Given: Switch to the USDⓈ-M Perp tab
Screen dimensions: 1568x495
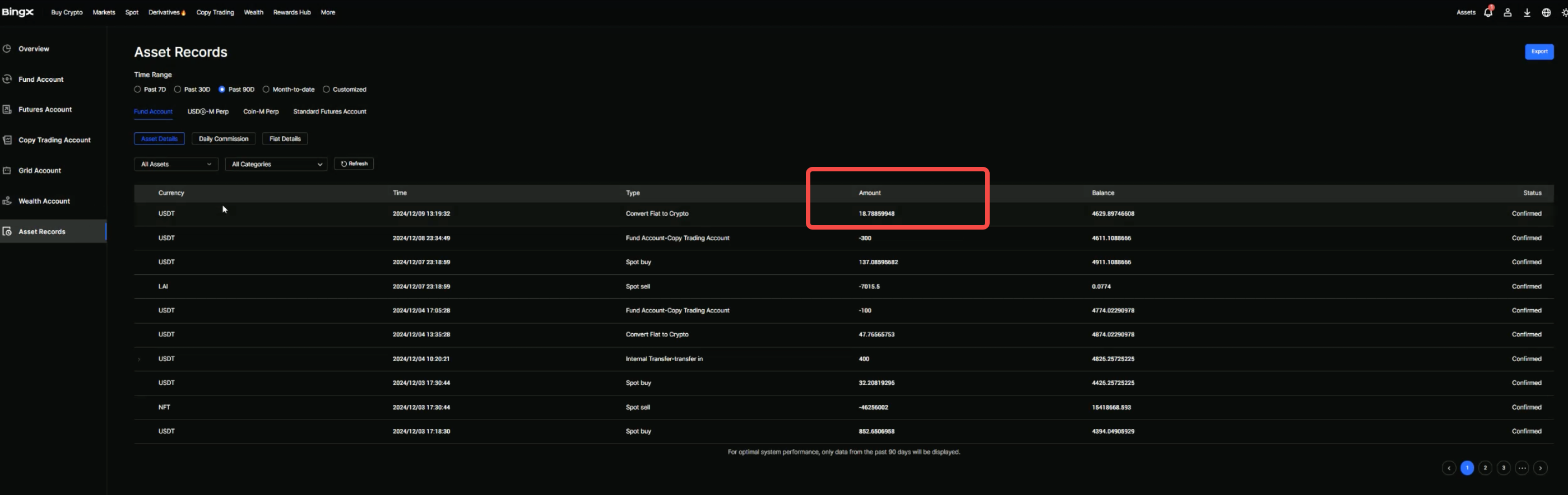Looking at the screenshot, I should [207, 112].
